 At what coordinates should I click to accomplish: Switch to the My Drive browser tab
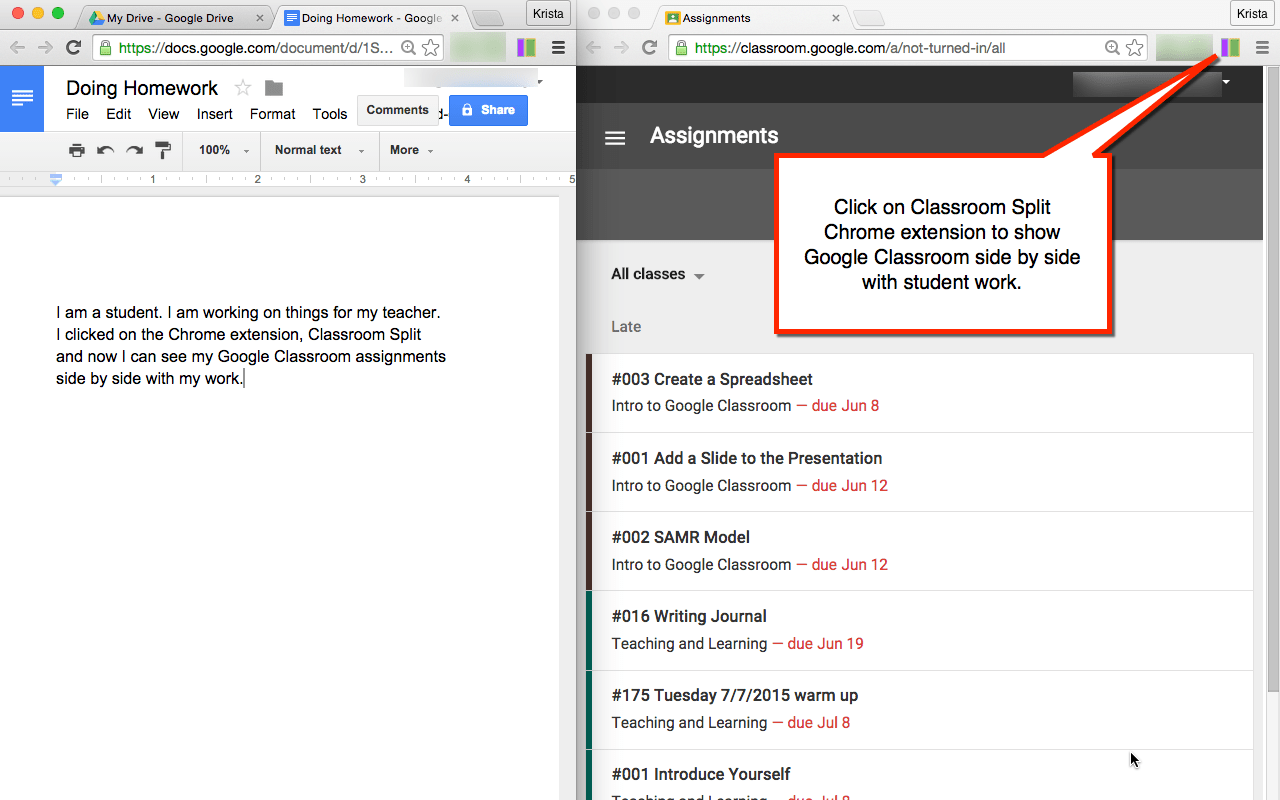(170, 17)
